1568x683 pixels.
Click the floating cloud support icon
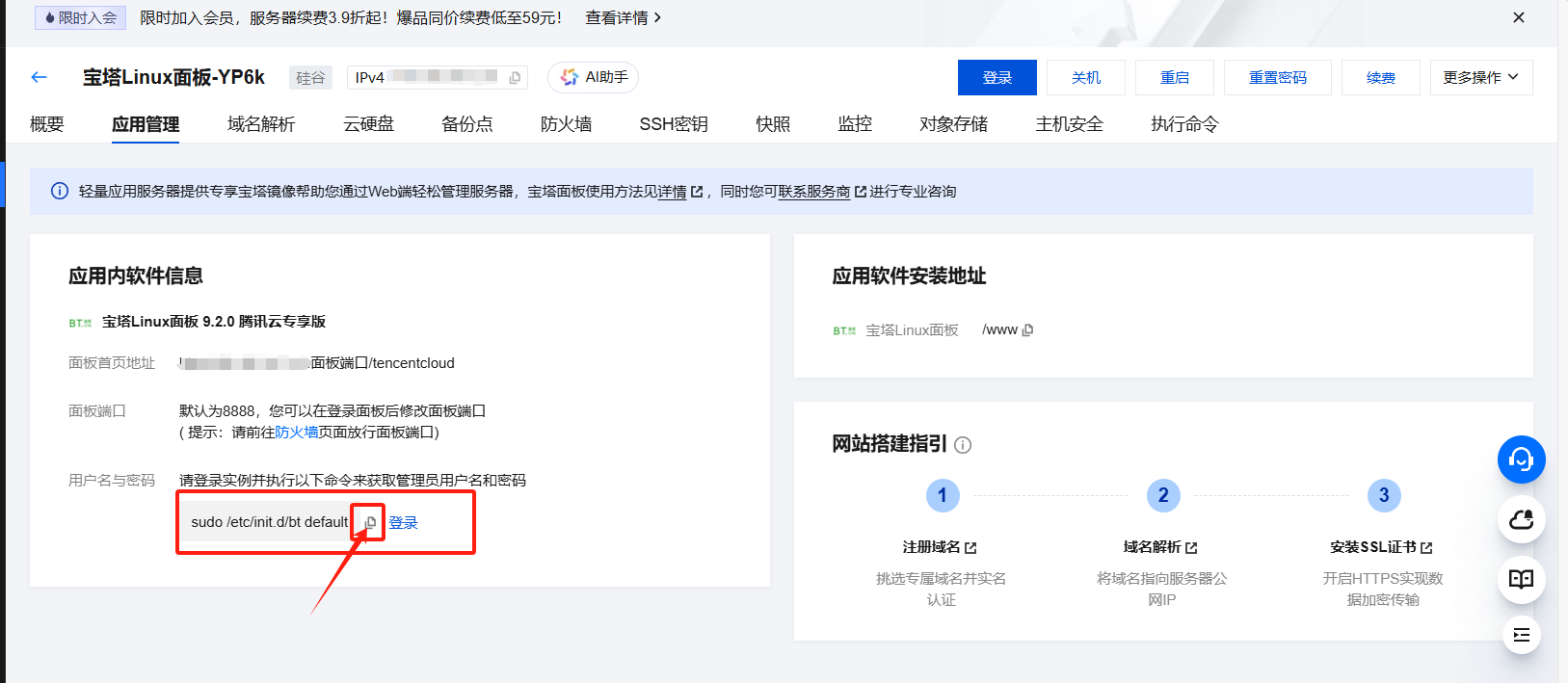point(1521,520)
